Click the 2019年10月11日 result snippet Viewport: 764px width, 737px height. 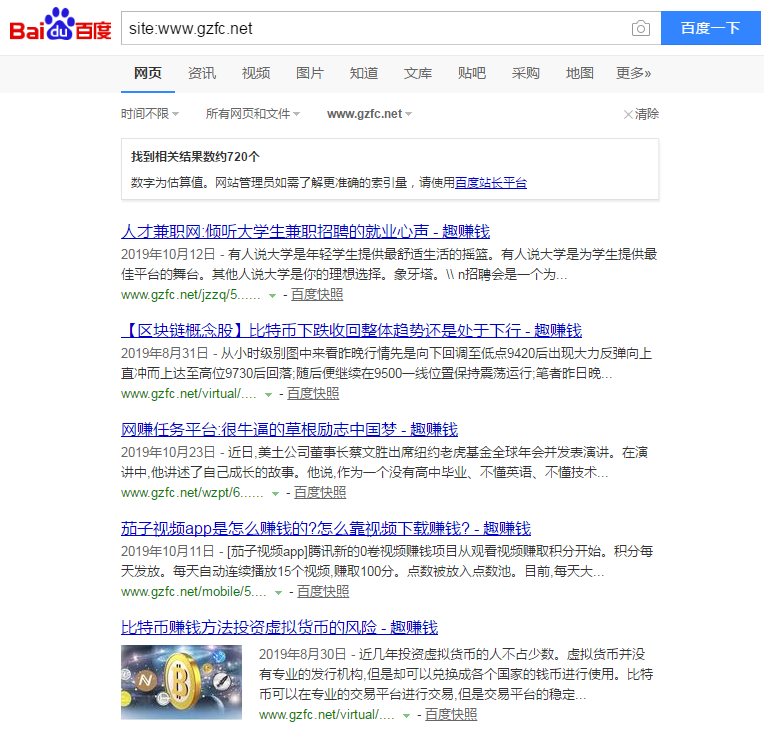(387, 561)
